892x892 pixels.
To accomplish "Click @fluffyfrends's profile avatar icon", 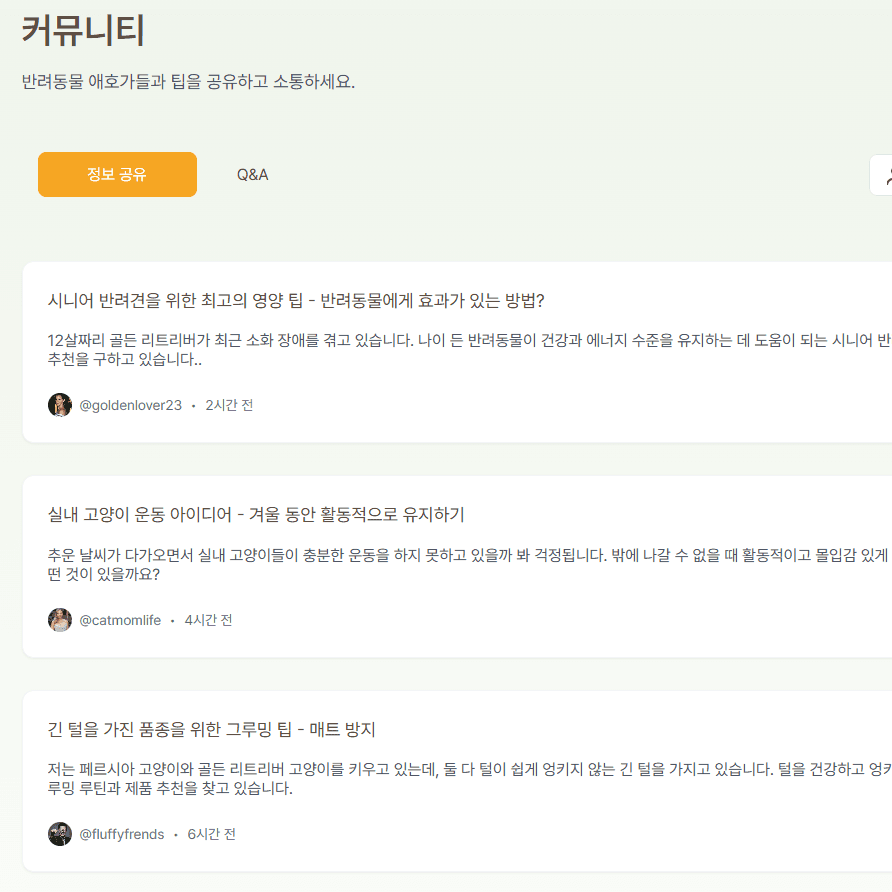I will [x=60, y=833].
